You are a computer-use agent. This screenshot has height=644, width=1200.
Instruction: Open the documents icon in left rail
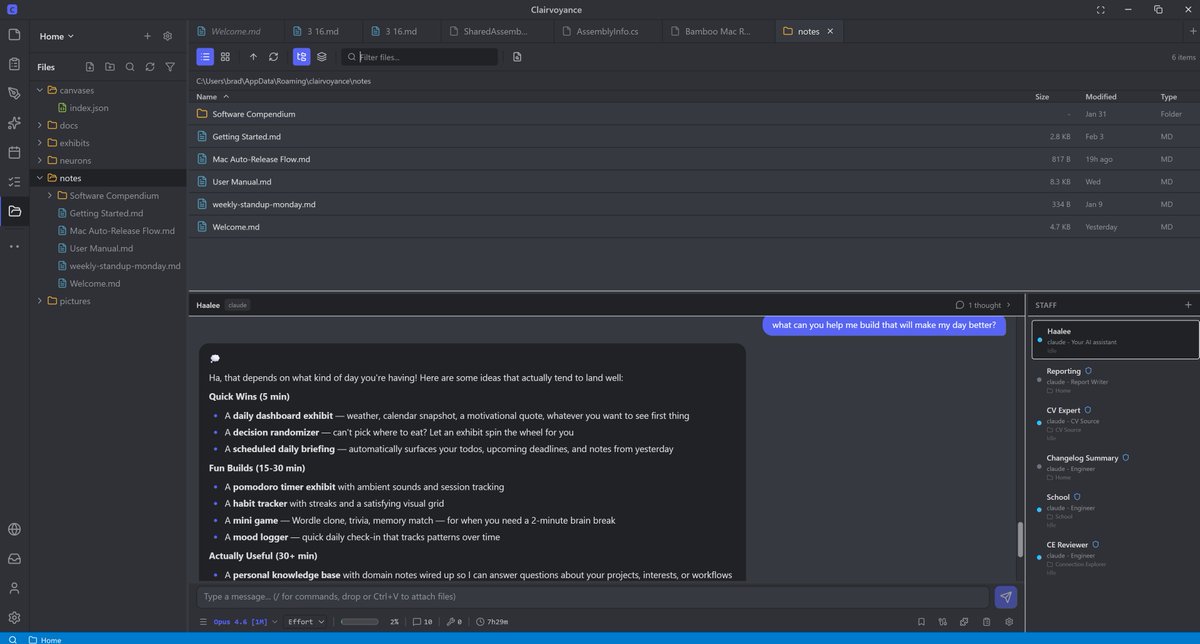(x=14, y=35)
